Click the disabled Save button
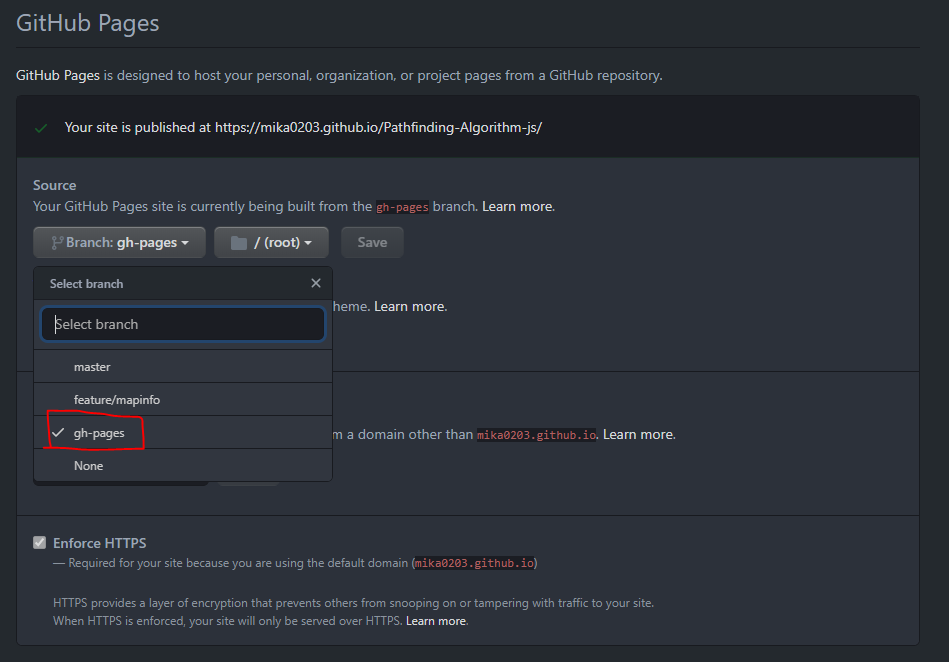This screenshot has width=949, height=662. (372, 243)
